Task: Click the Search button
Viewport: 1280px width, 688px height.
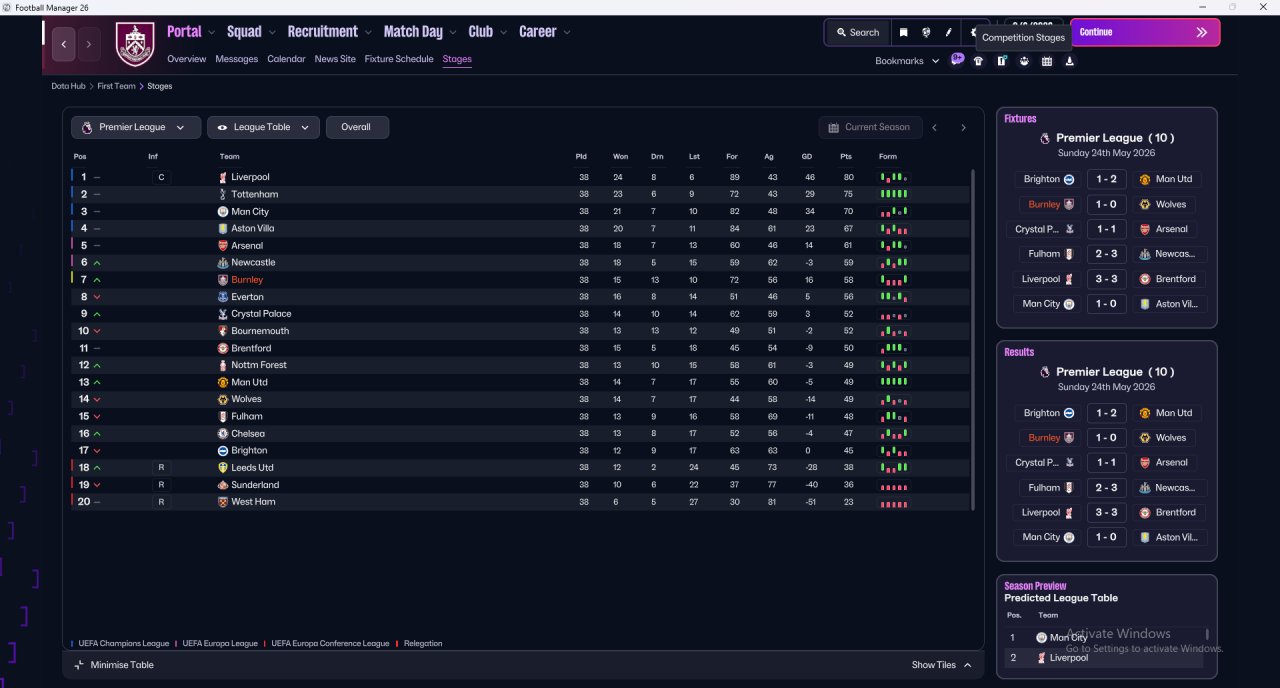Action: (857, 32)
